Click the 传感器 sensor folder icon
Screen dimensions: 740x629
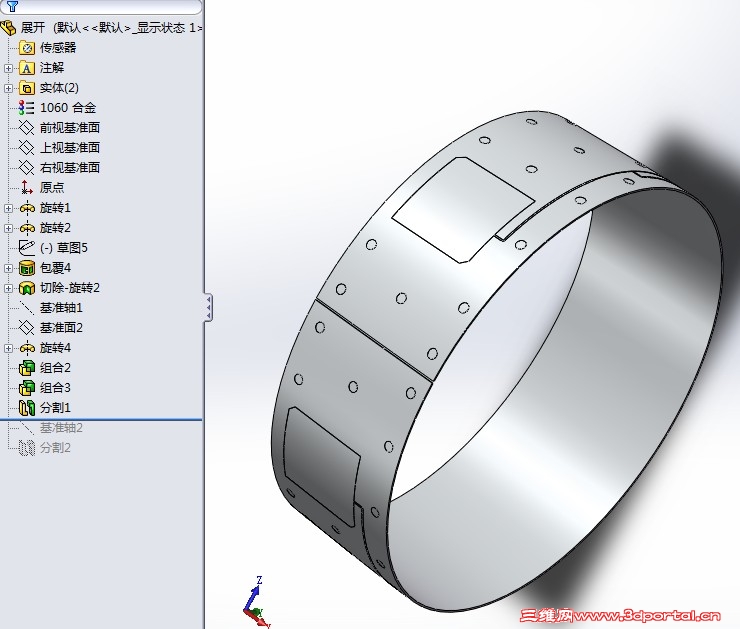tap(27, 48)
